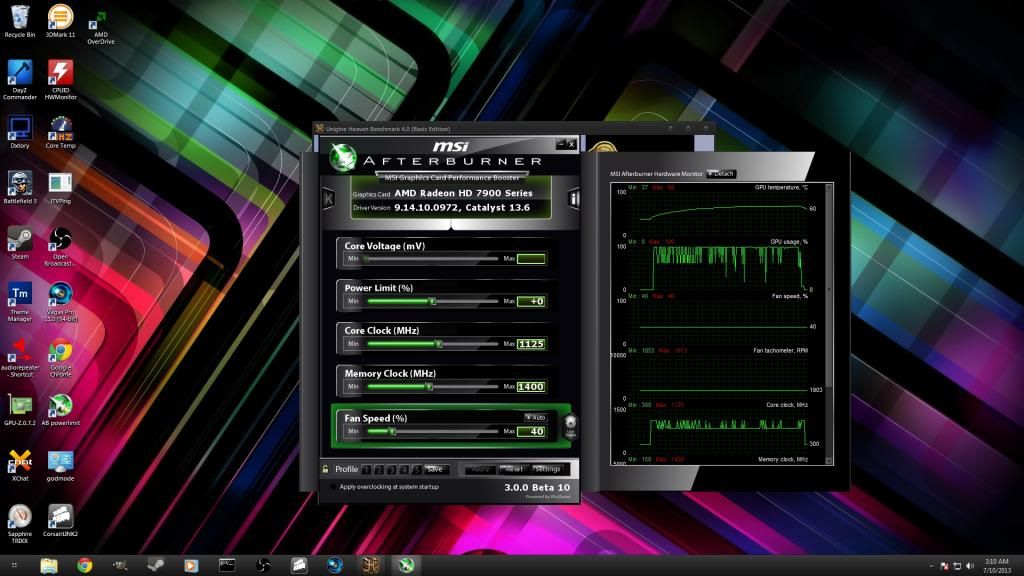The width and height of the screenshot is (1024, 576).
Task: Click the Power Limit value field +0
Action: click(x=531, y=301)
